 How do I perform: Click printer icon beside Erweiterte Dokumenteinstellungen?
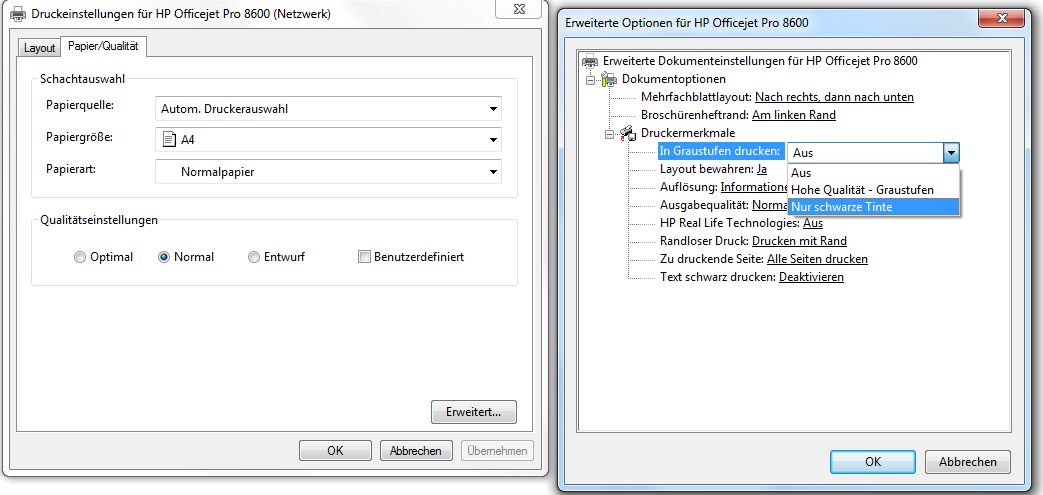coord(590,61)
